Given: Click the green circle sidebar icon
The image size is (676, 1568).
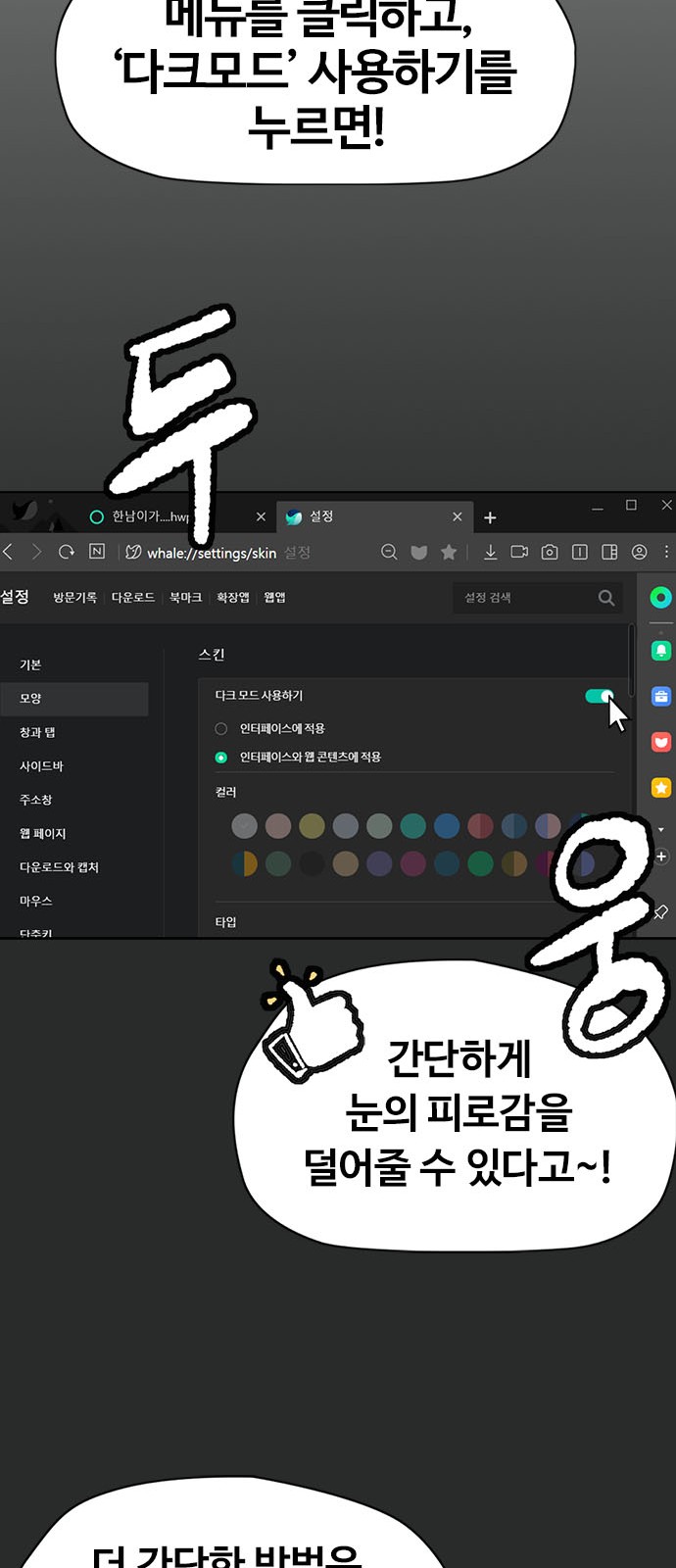Looking at the screenshot, I should 661,597.
